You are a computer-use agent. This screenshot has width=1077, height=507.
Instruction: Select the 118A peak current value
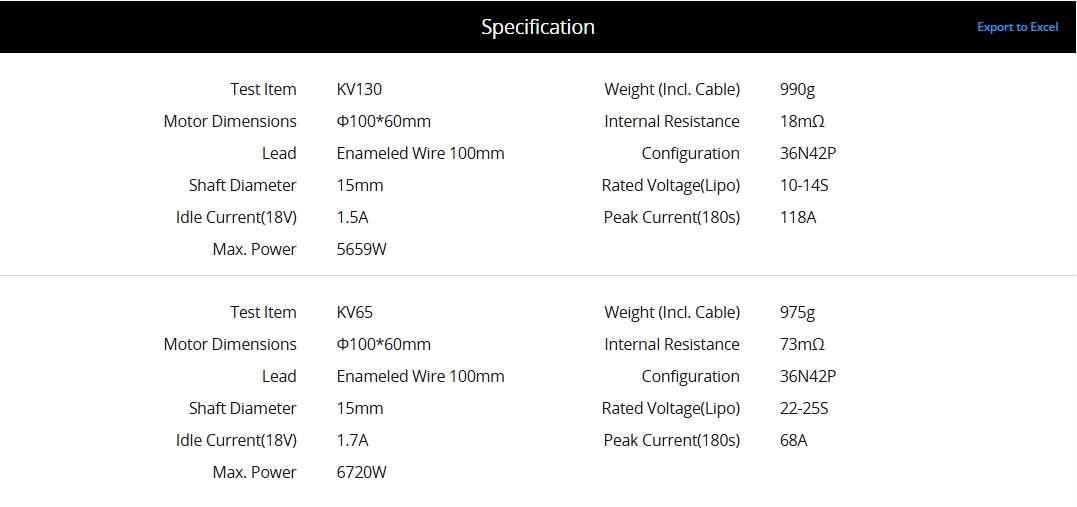tap(798, 217)
